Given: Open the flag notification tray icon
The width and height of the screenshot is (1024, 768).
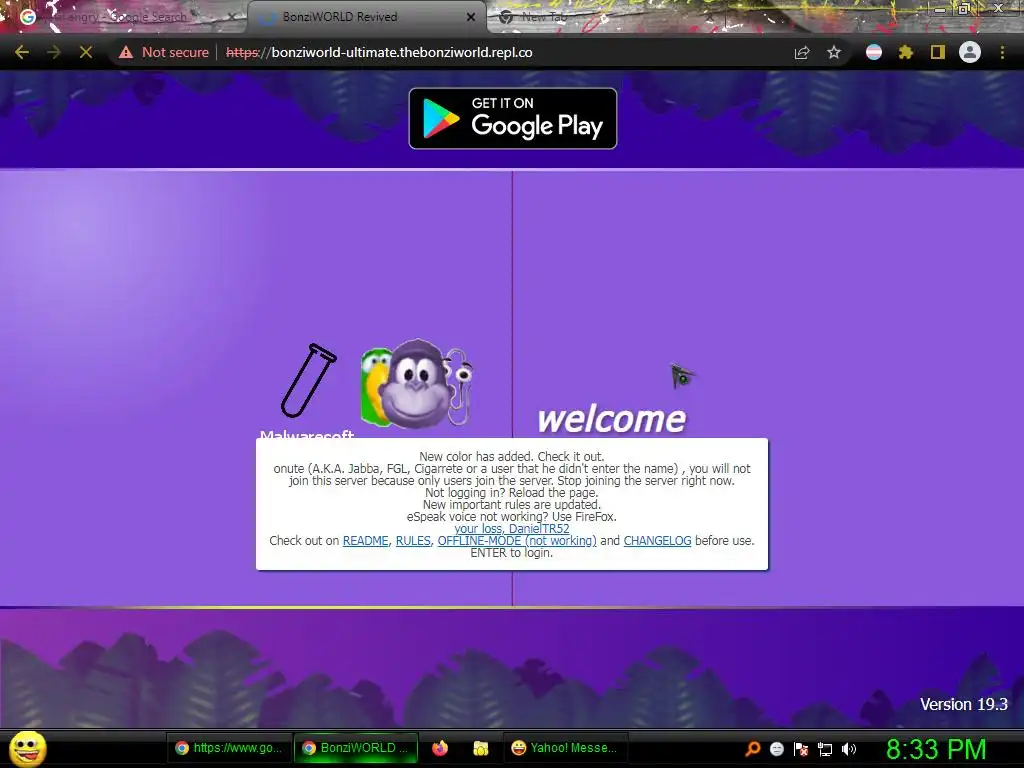Looking at the screenshot, I should tap(801, 749).
